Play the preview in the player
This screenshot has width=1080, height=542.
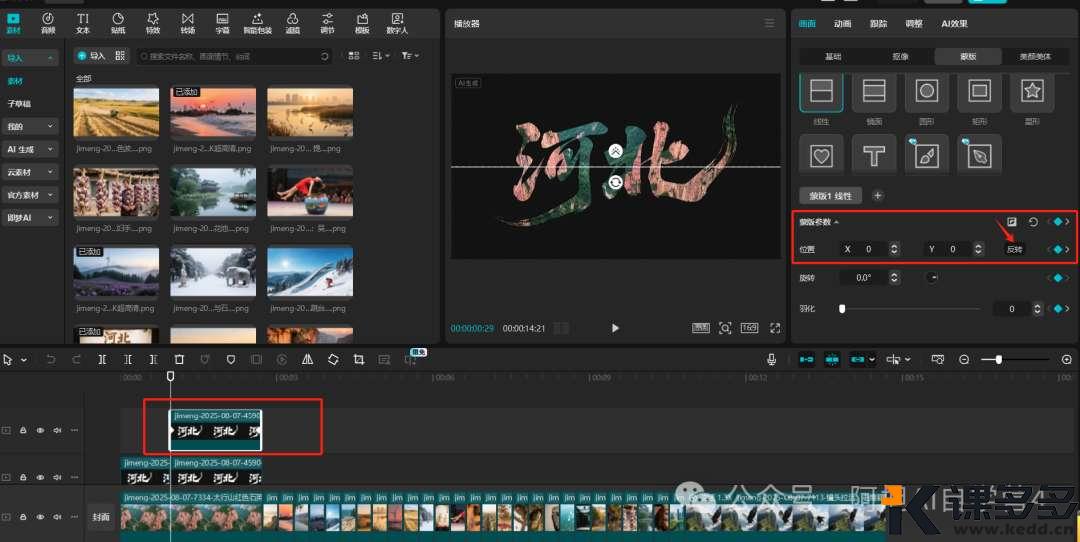click(615, 328)
